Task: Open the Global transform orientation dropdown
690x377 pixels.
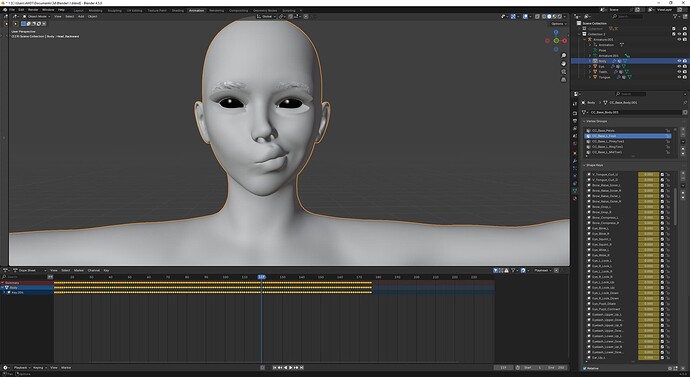Action: [267, 17]
